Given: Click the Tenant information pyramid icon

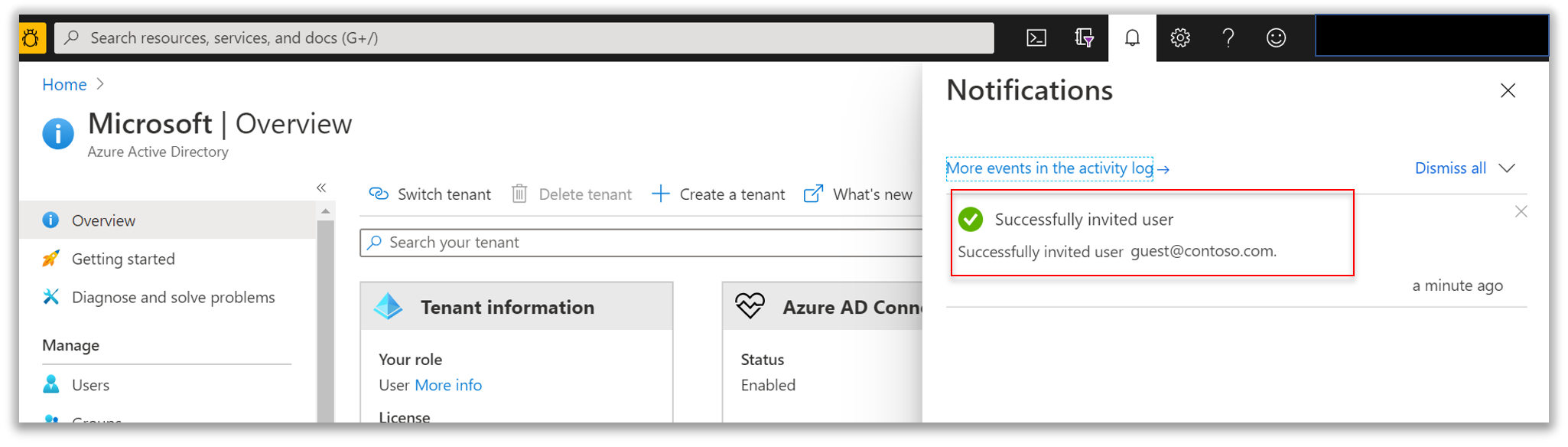Looking at the screenshot, I should coord(389,306).
